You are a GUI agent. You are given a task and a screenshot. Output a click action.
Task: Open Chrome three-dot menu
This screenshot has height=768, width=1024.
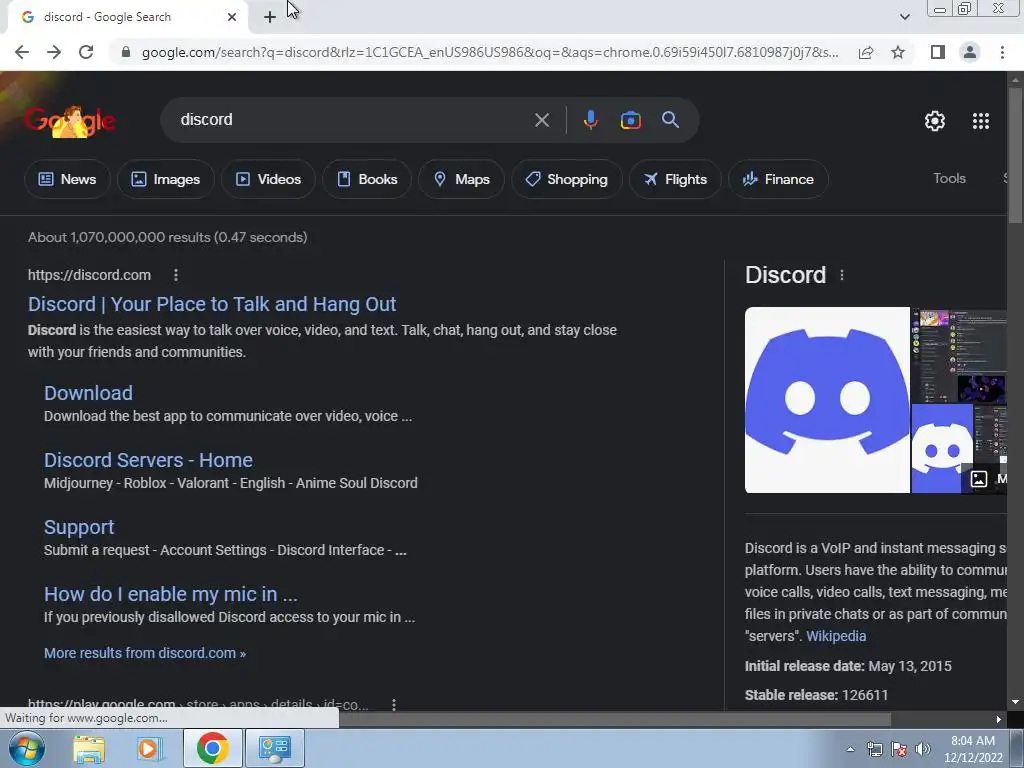pyautogui.click(x=1002, y=52)
